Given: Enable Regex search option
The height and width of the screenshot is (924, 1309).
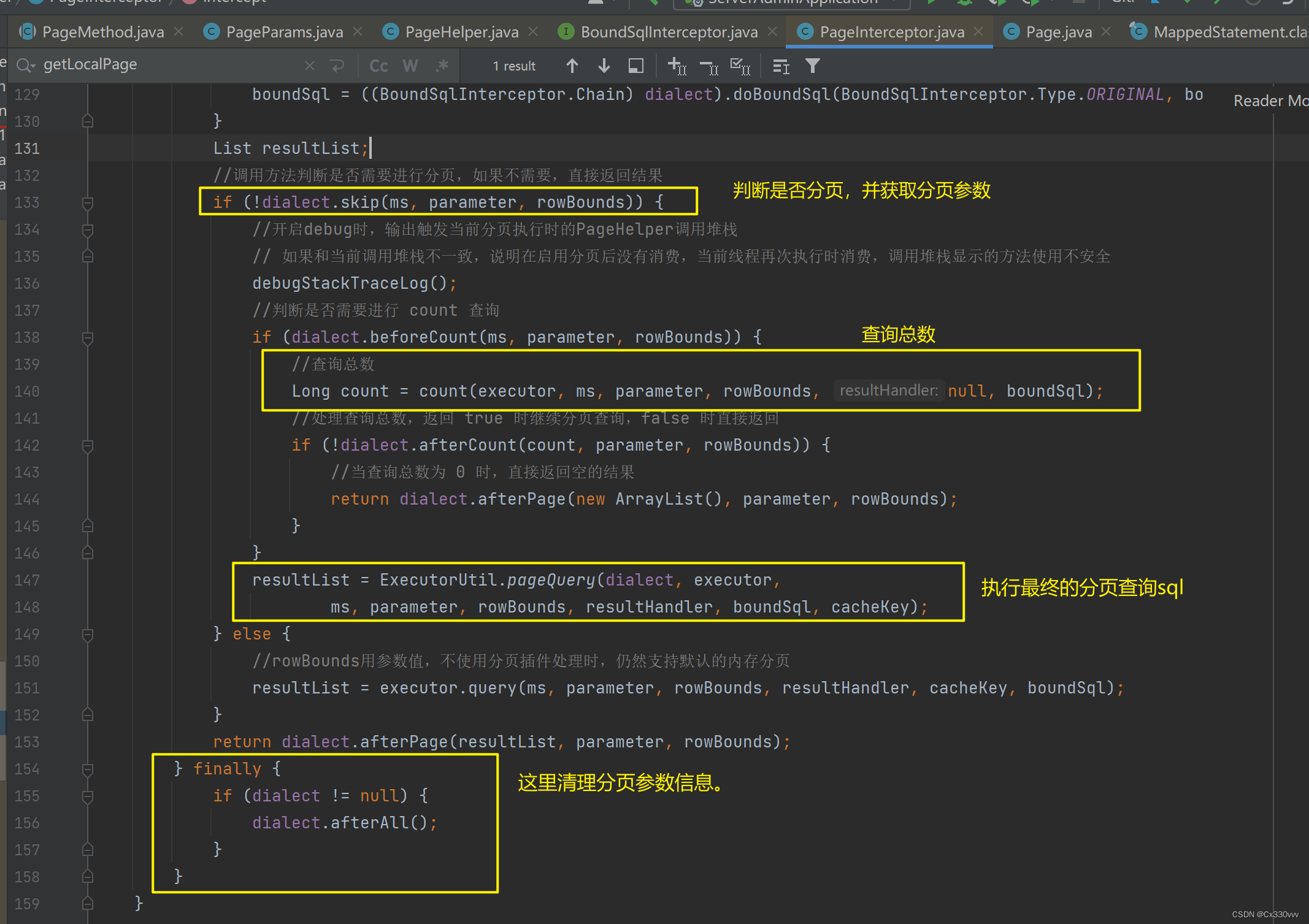Looking at the screenshot, I should (x=442, y=66).
